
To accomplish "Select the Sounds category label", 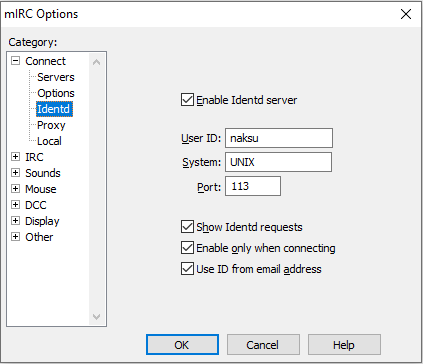I will pos(43,173).
